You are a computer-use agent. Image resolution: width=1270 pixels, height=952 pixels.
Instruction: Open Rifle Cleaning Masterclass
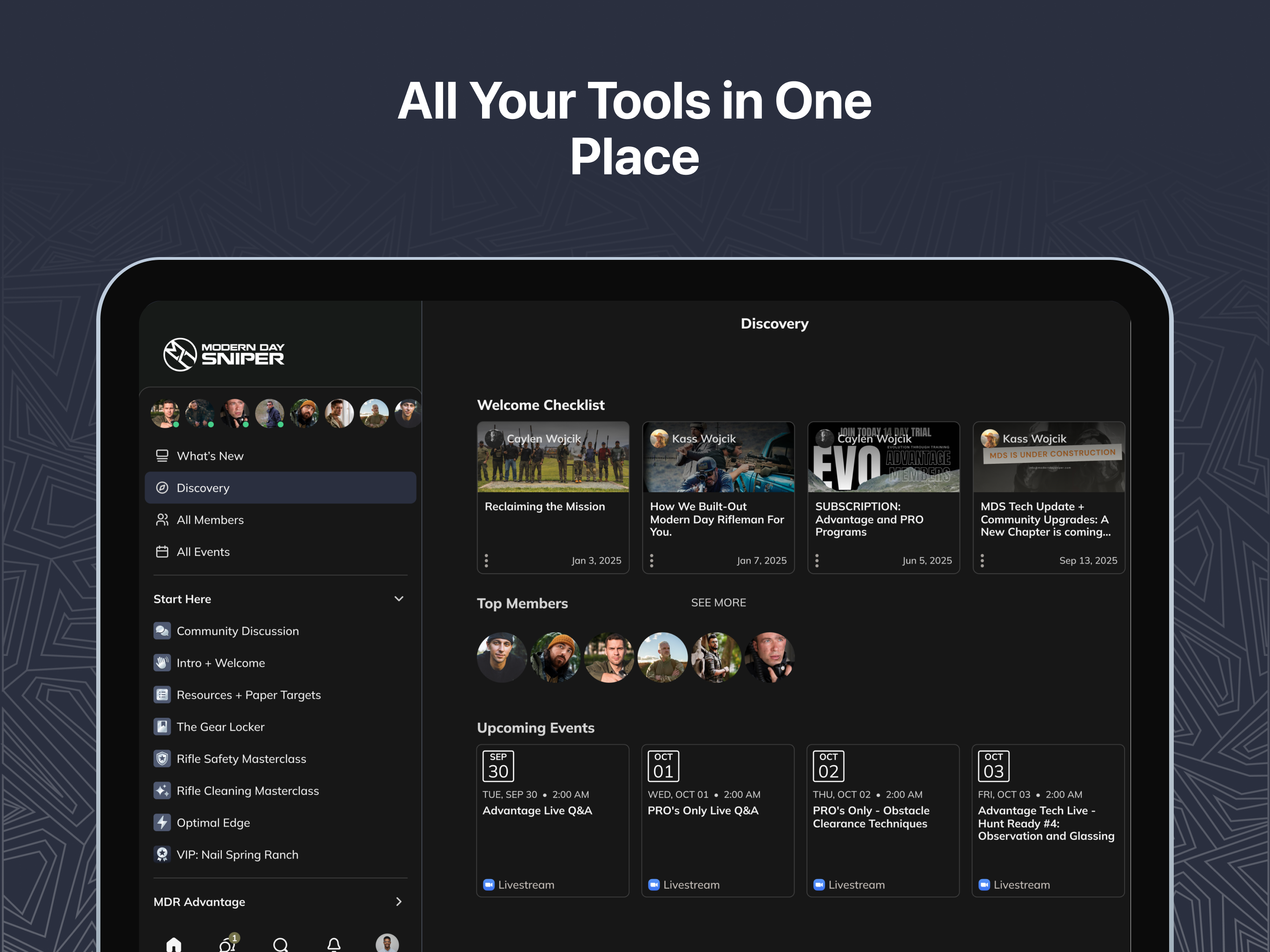(281, 791)
